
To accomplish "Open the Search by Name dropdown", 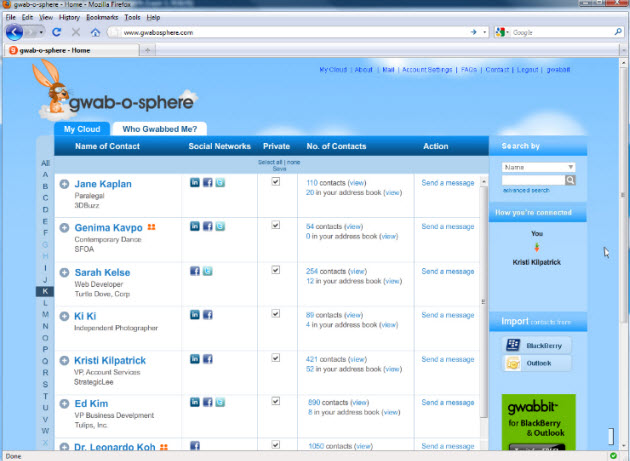I will [x=538, y=167].
